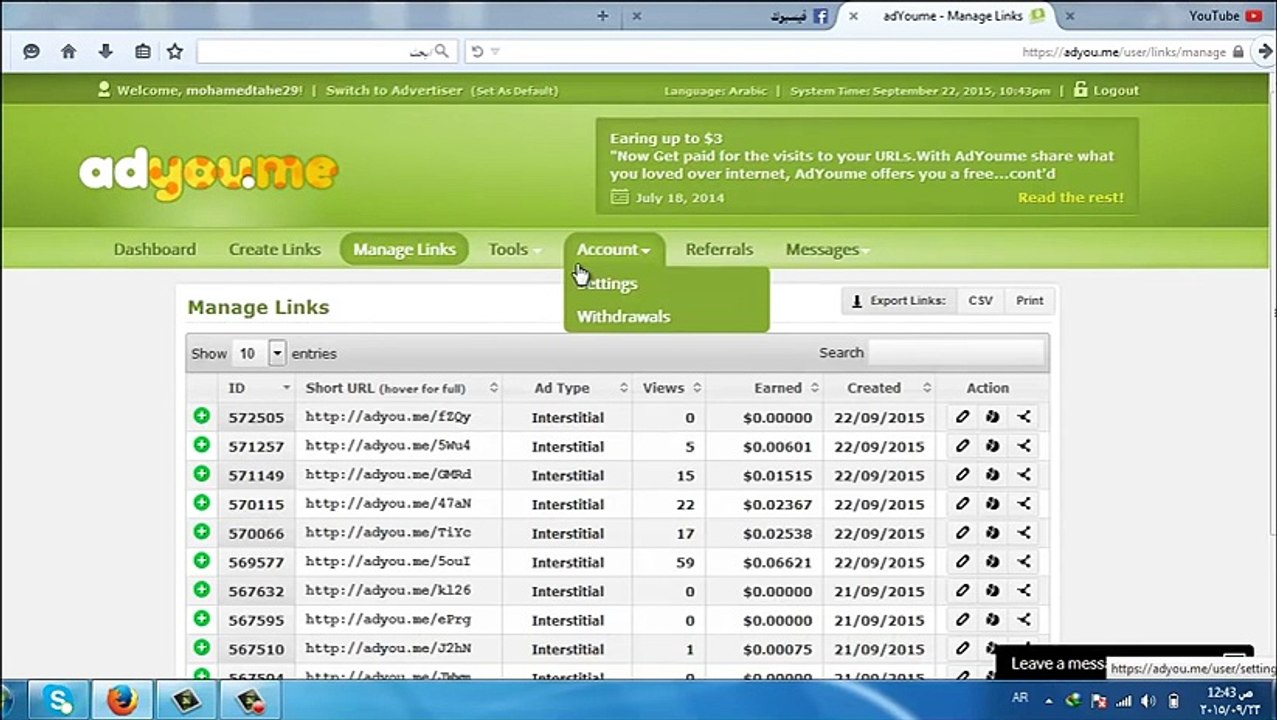Viewport: 1277px width, 720px height.
Task: Sort table by Views column
Action: 671,388
